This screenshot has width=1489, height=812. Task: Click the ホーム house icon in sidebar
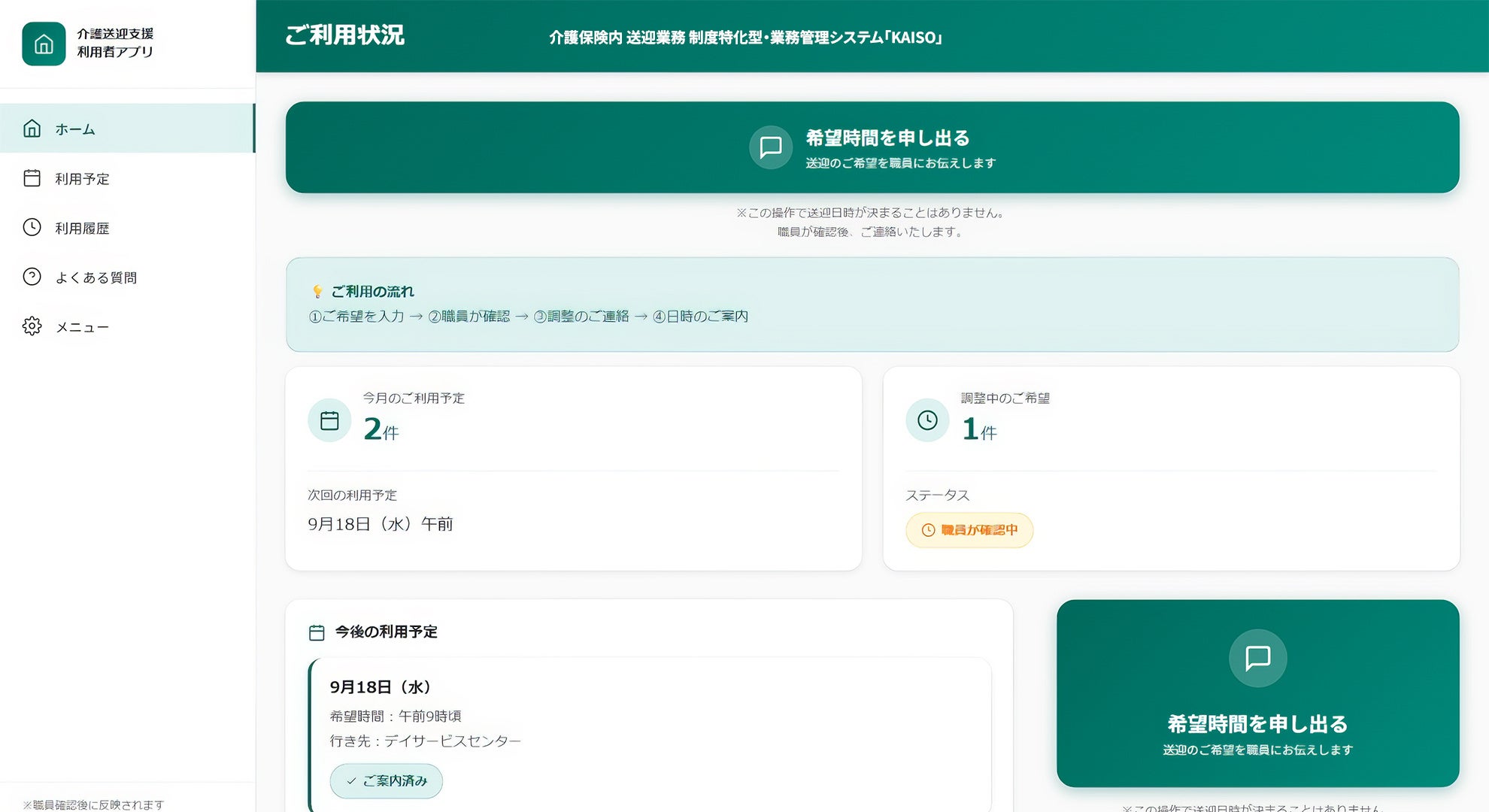tap(32, 129)
